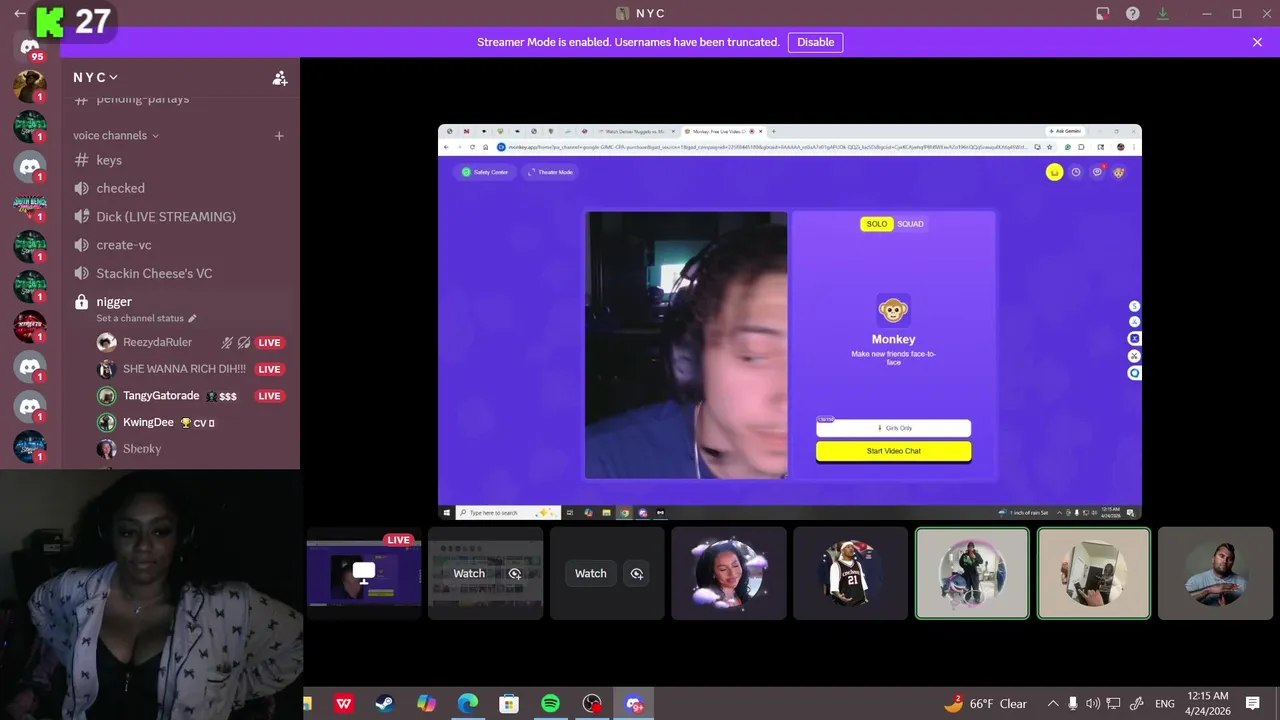
Task: Open Discord direct messages home icon
Action: tap(30, 47)
